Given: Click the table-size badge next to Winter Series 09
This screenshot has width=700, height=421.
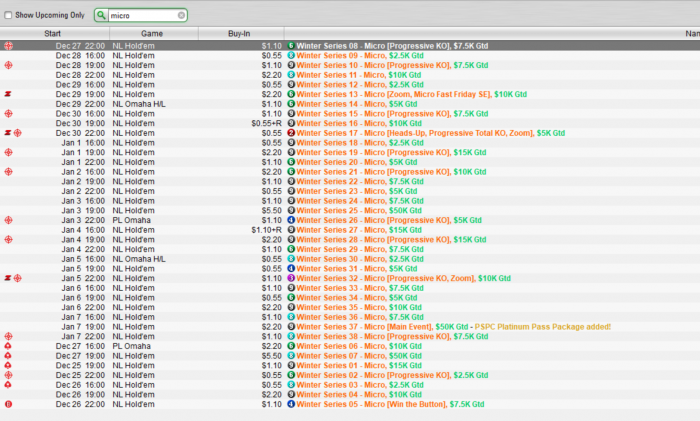Looking at the screenshot, I should tap(291, 55).
